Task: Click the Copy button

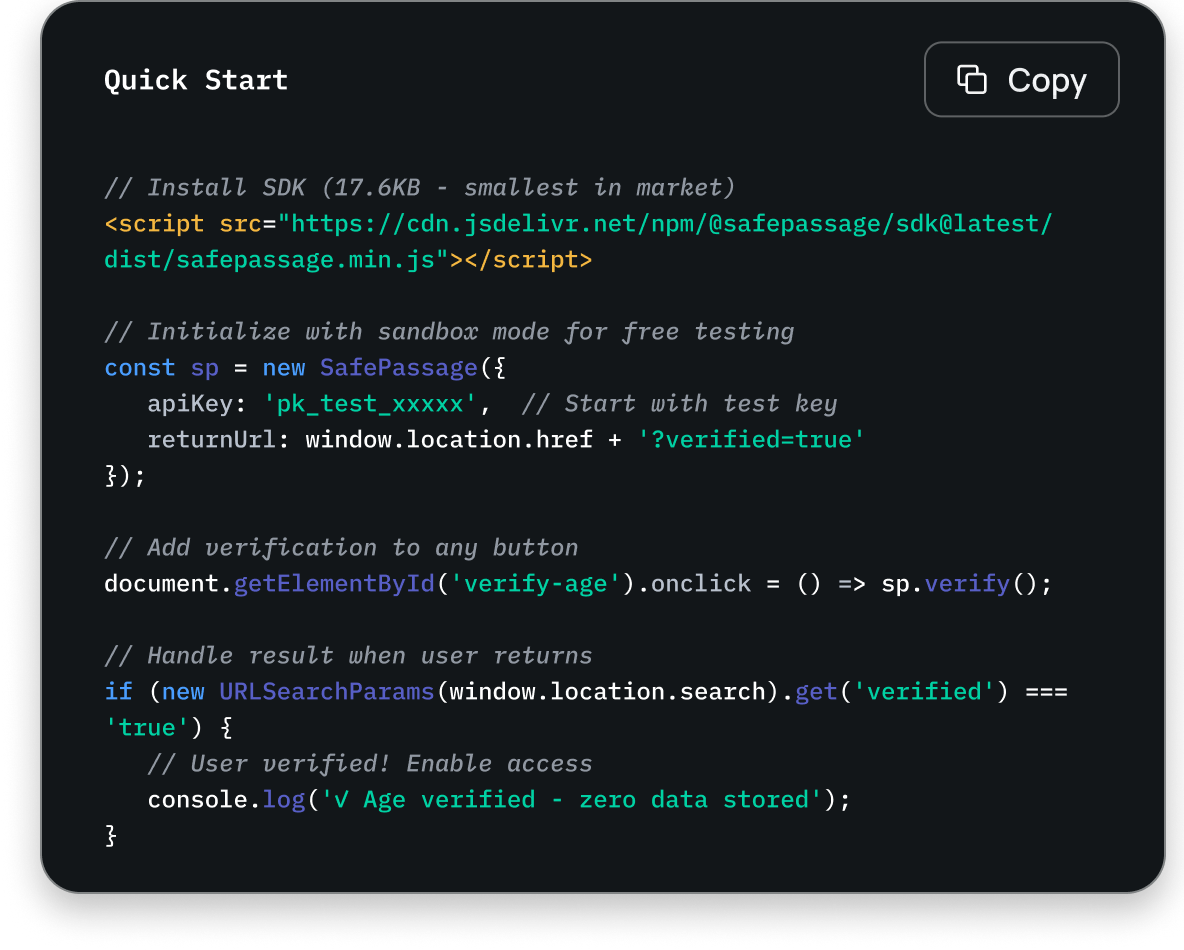Action: [x=1021, y=79]
